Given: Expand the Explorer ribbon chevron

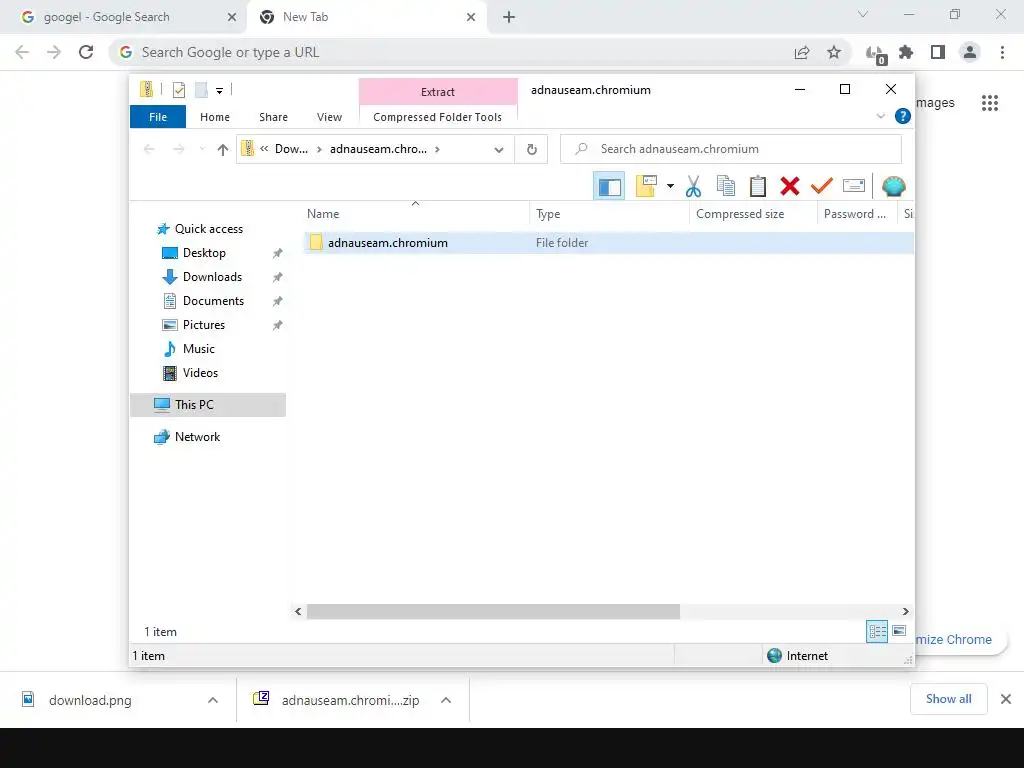Looking at the screenshot, I should pos(880,116).
